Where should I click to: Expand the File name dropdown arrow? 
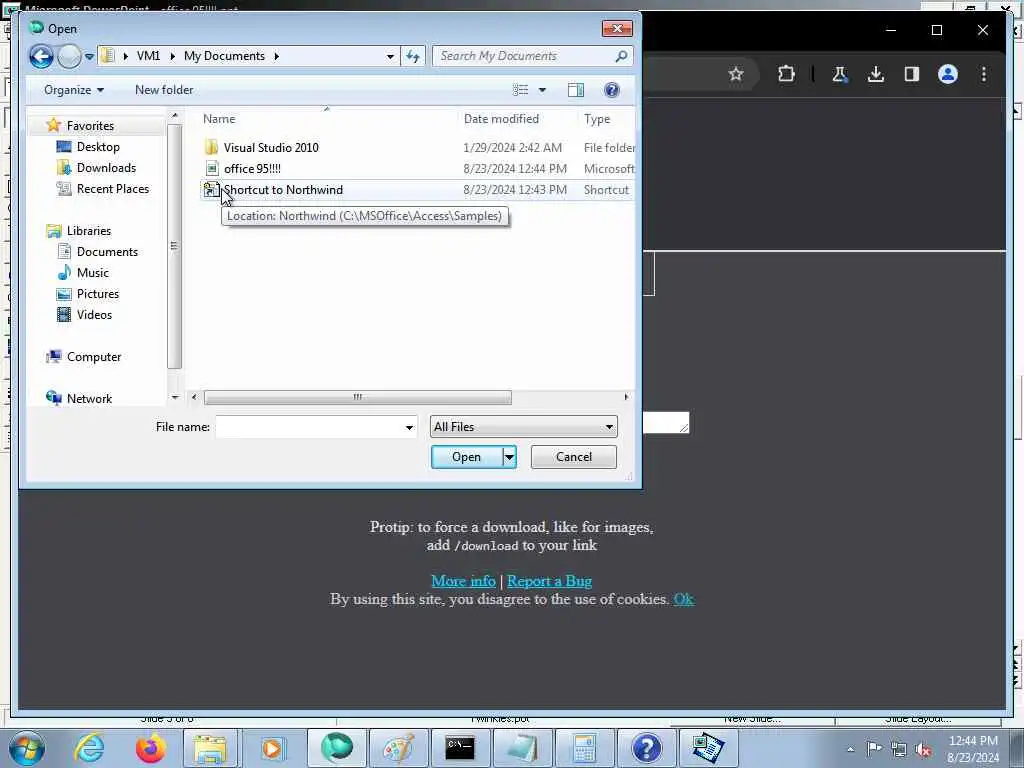pyautogui.click(x=409, y=427)
